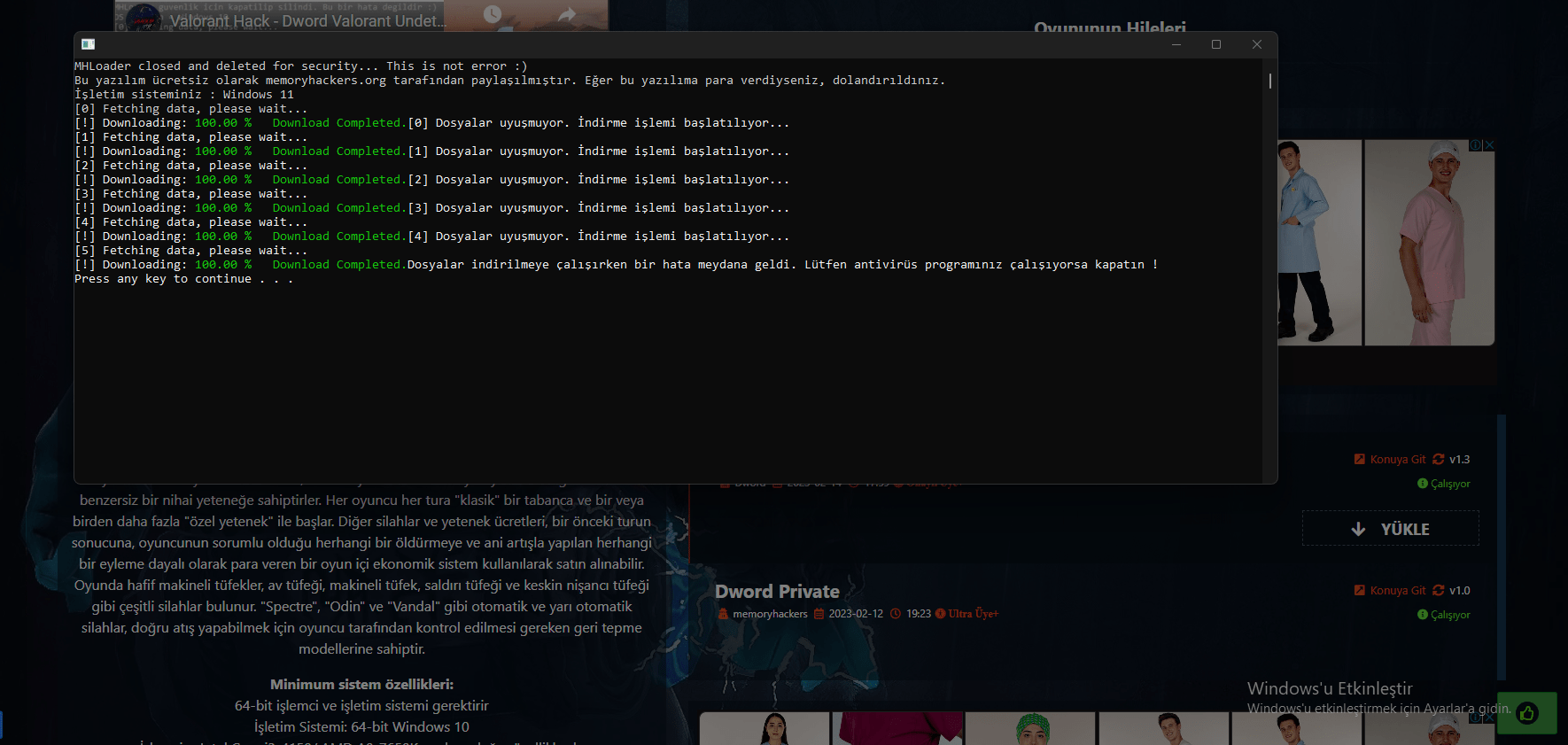Open the Dword Private title
The image size is (1568, 745).
point(777,591)
